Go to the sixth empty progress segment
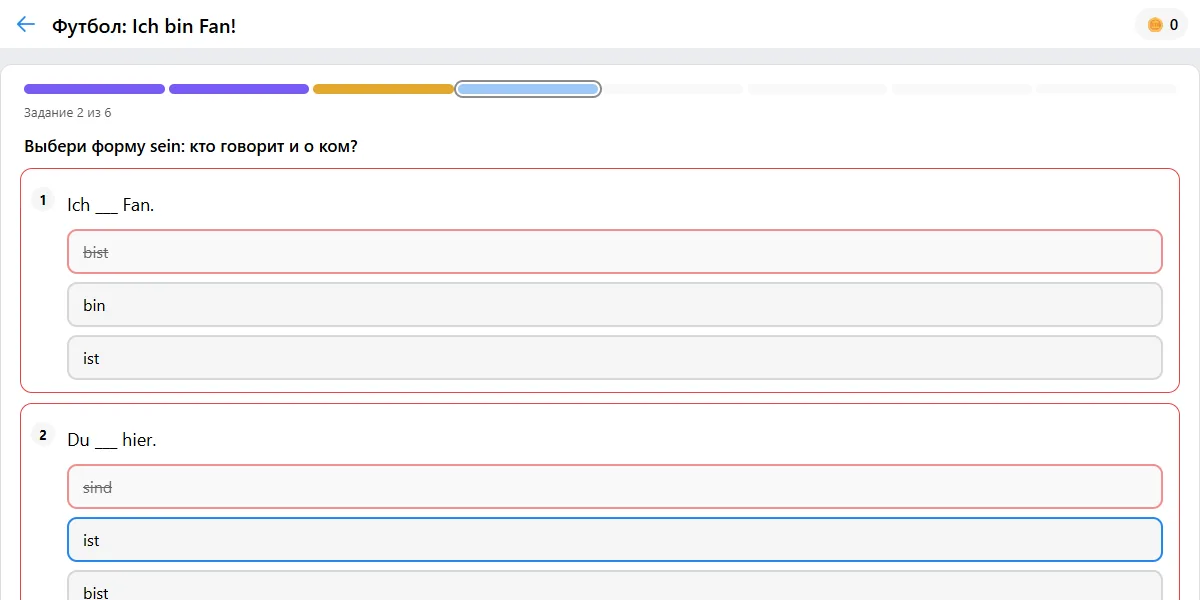Viewport: 1200px width, 600px height. point(817,89)
